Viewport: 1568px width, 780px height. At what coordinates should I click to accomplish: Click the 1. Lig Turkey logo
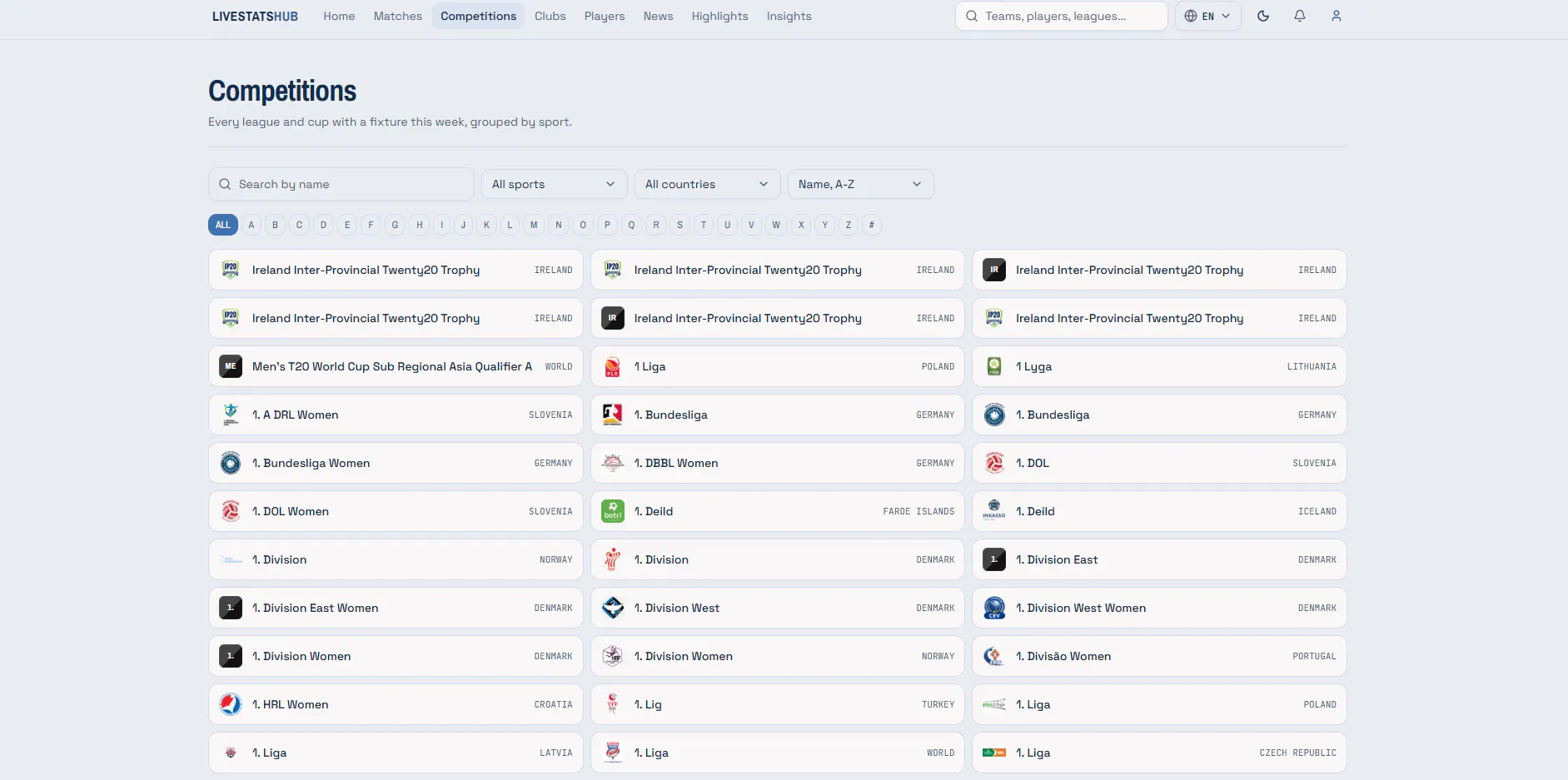(612, 704)
